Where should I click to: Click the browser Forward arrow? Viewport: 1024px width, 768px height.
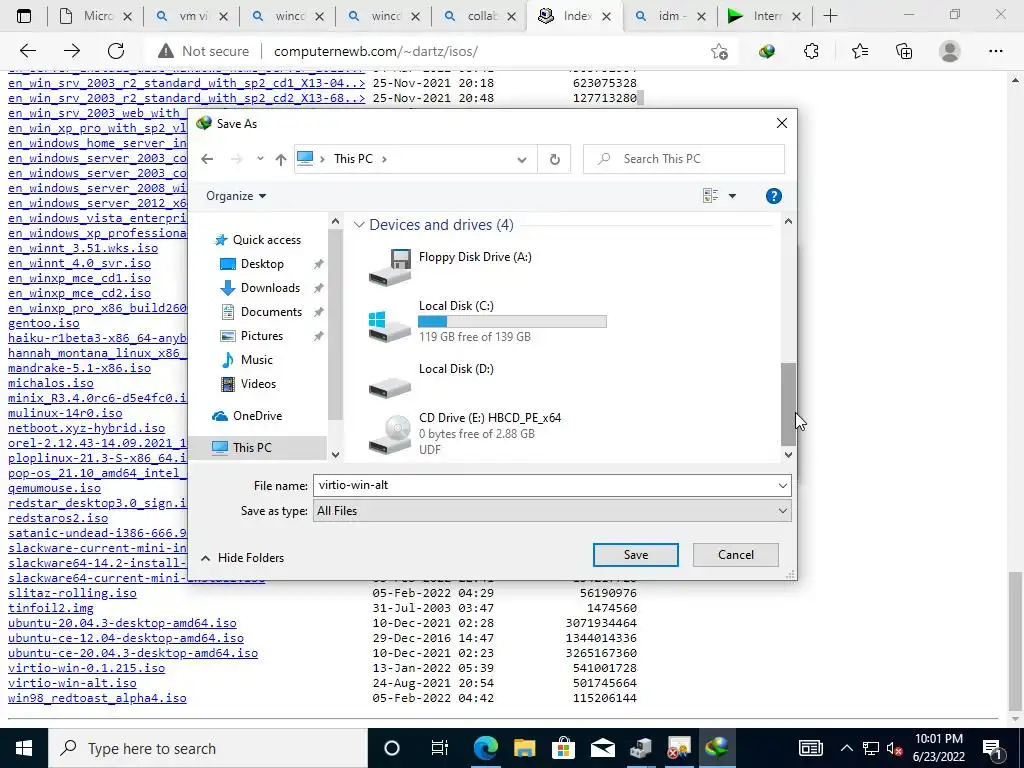(72, 51)
